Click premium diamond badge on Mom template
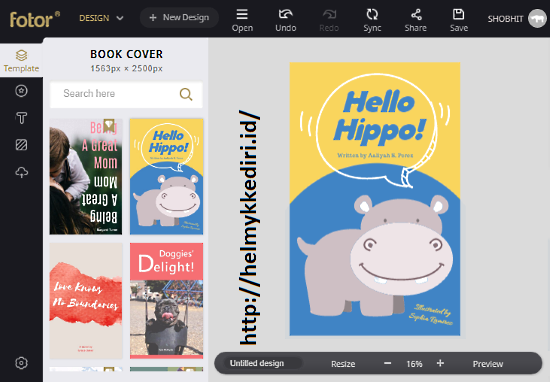Image resolution: width=550 pixels, height=382 pixels. coord(109,126)
